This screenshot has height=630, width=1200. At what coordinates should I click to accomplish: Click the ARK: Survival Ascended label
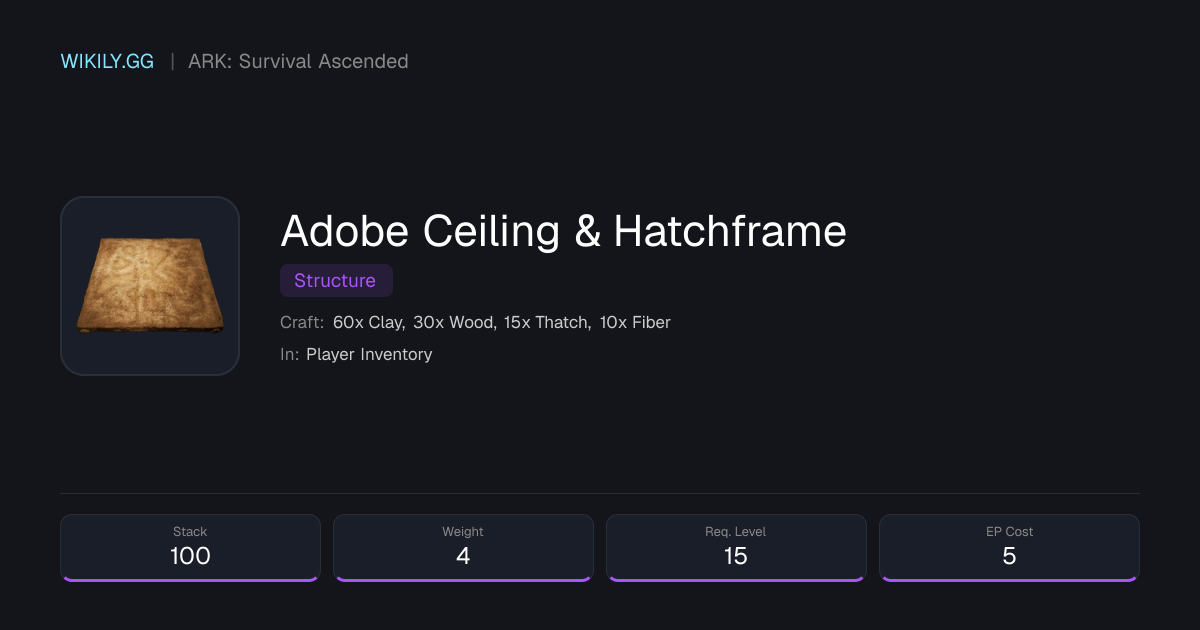pos(298,61)
